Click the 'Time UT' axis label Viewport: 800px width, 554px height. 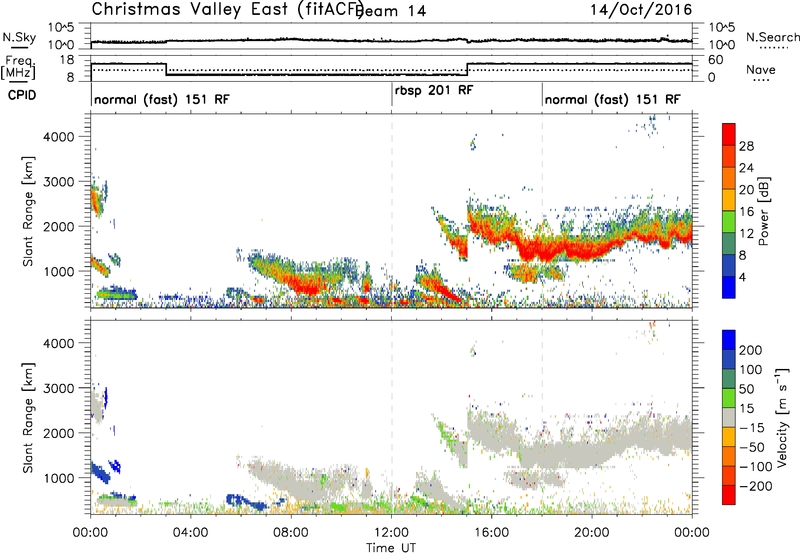click(391, 548)
